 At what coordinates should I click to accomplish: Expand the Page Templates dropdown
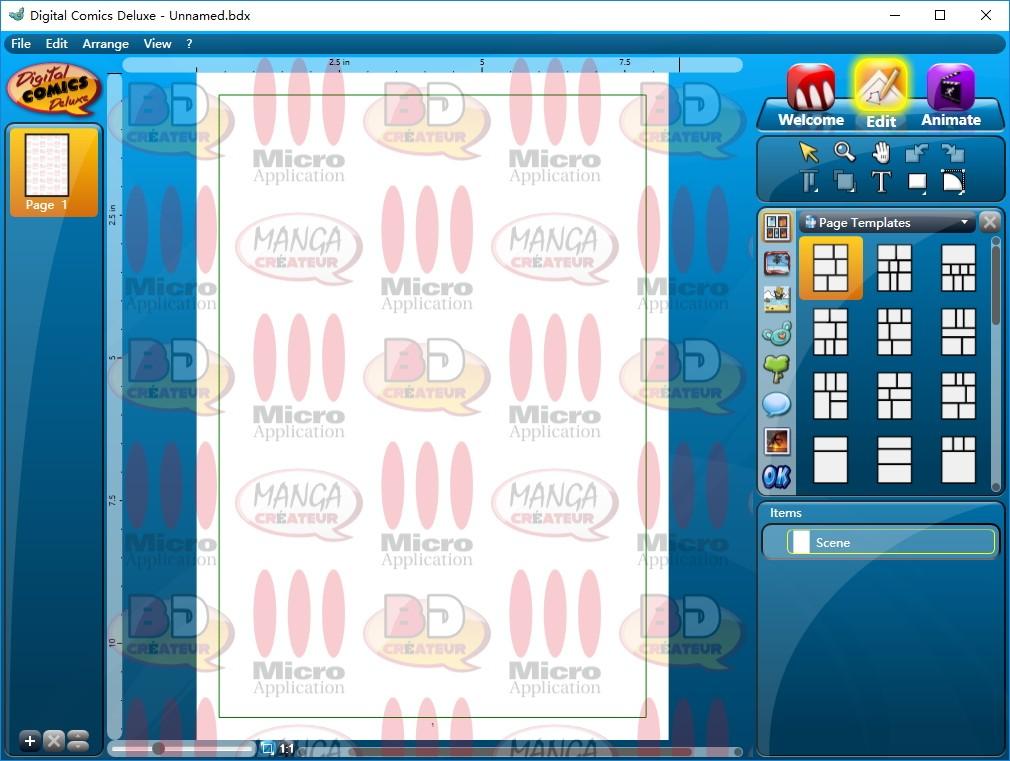click(964, 222)
